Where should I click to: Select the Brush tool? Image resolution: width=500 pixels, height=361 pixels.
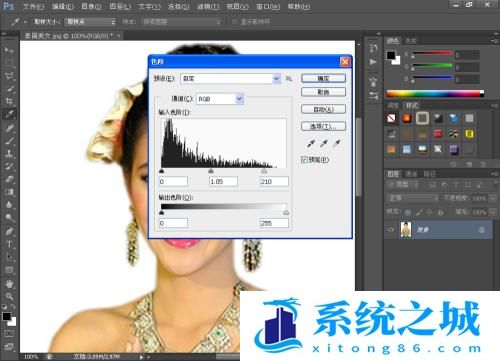point(9,140)
